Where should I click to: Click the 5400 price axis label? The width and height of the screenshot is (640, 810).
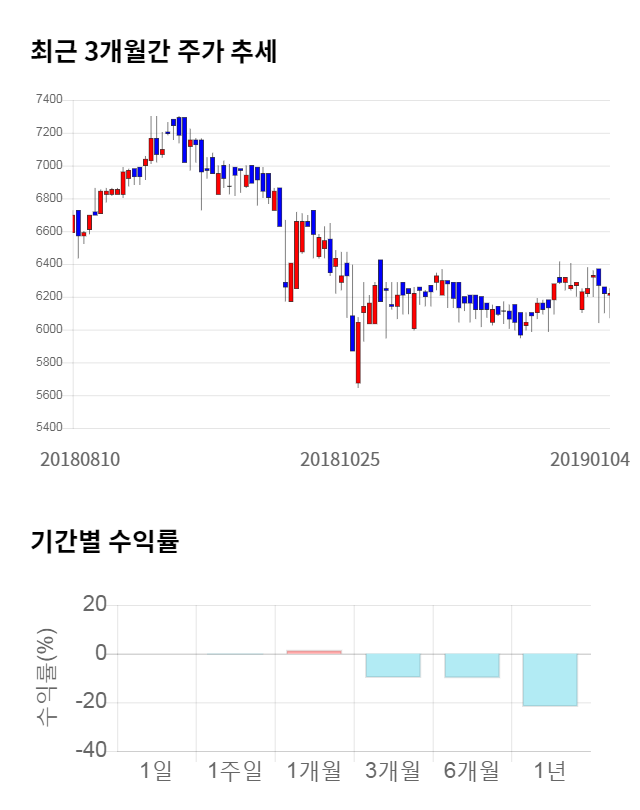coord(48,428)
